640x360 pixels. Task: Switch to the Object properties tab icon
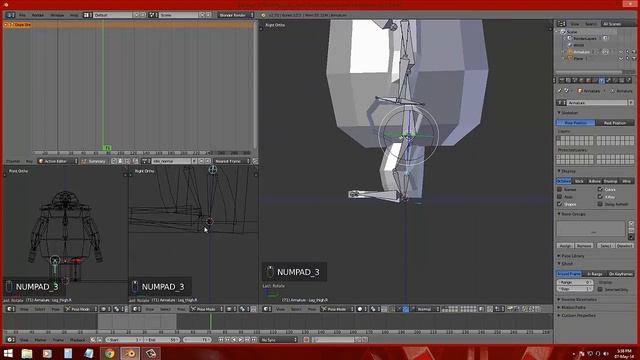tap(588, 80)
